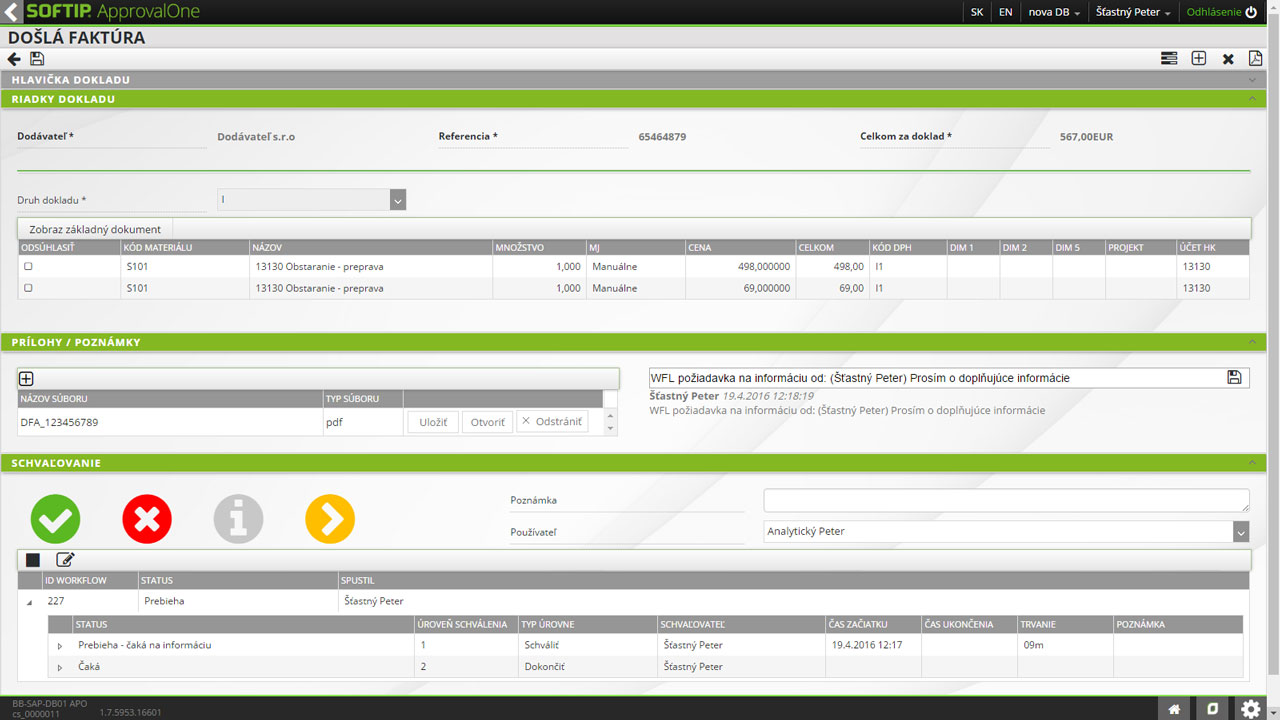Click the green approve checkmark icon
Image resolution: width=1280 pixels, height=720 pixels.
[55, 519]
